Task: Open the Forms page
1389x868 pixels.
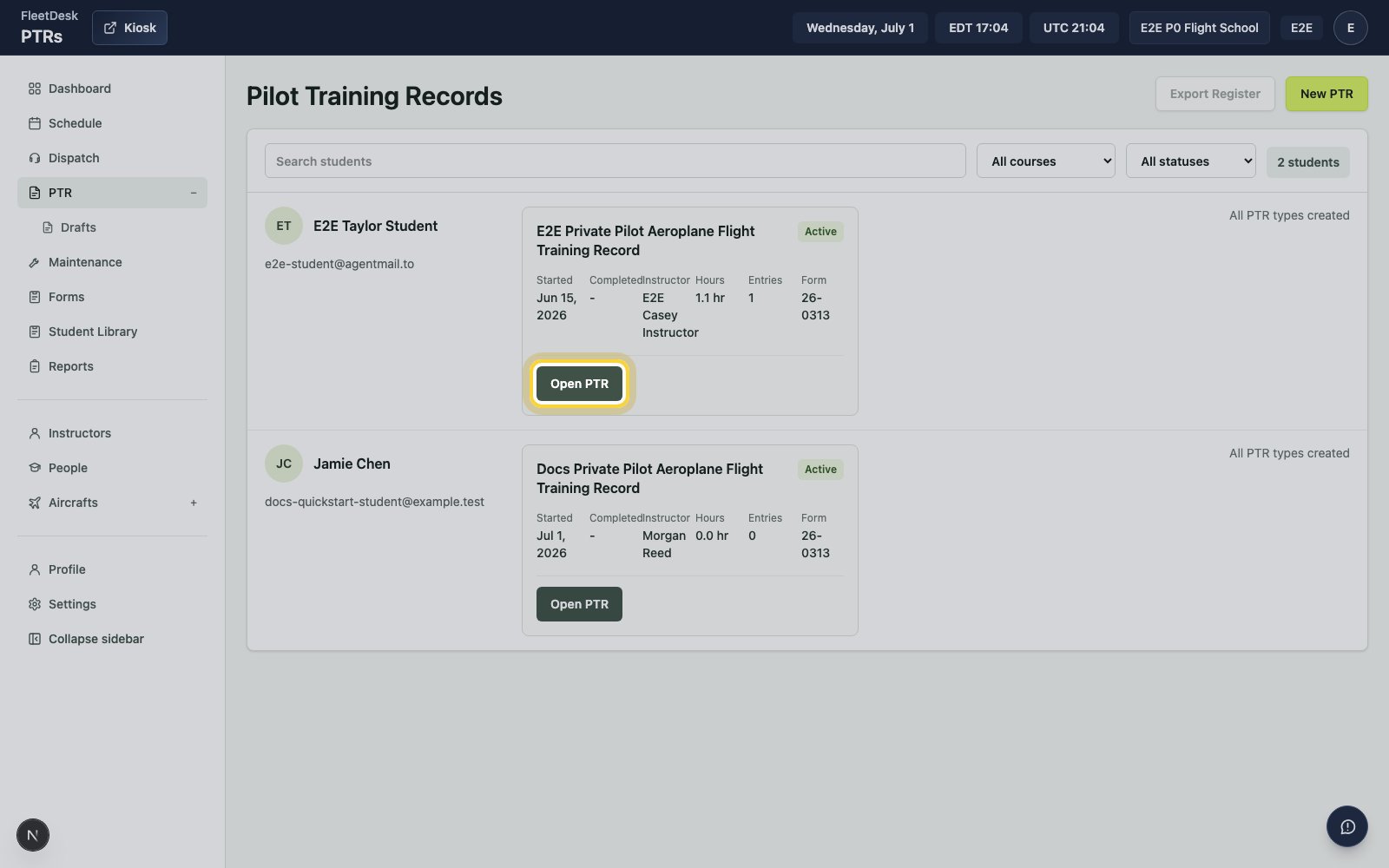Action: point(112,297)
